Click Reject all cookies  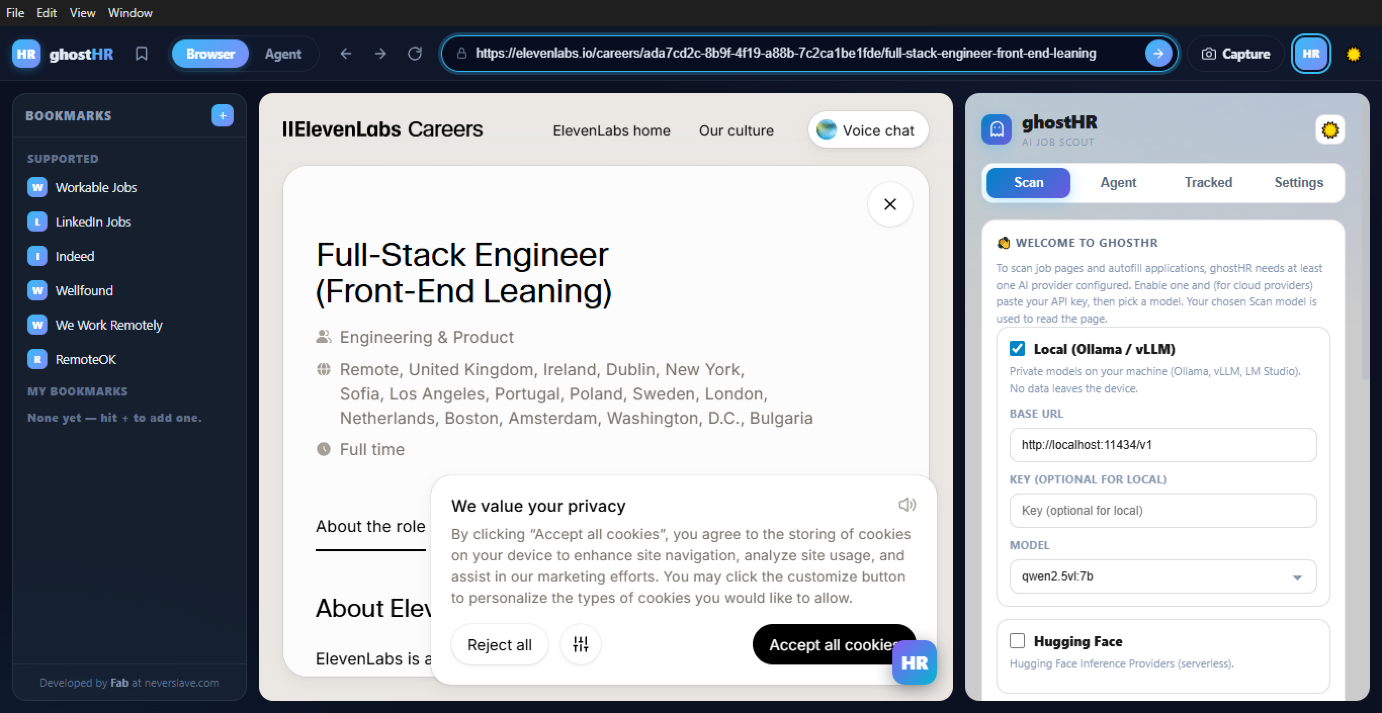(499, 644)
